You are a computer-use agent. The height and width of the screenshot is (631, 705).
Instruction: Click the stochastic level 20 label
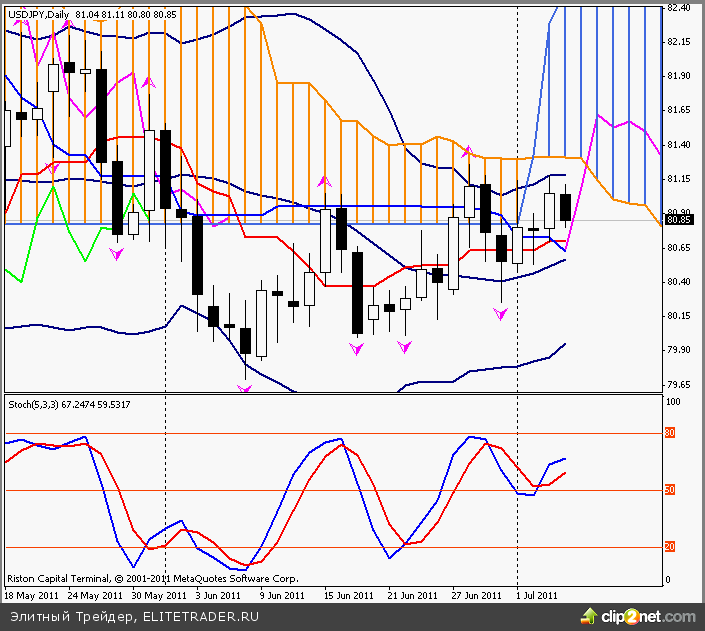tap(670, 546)
